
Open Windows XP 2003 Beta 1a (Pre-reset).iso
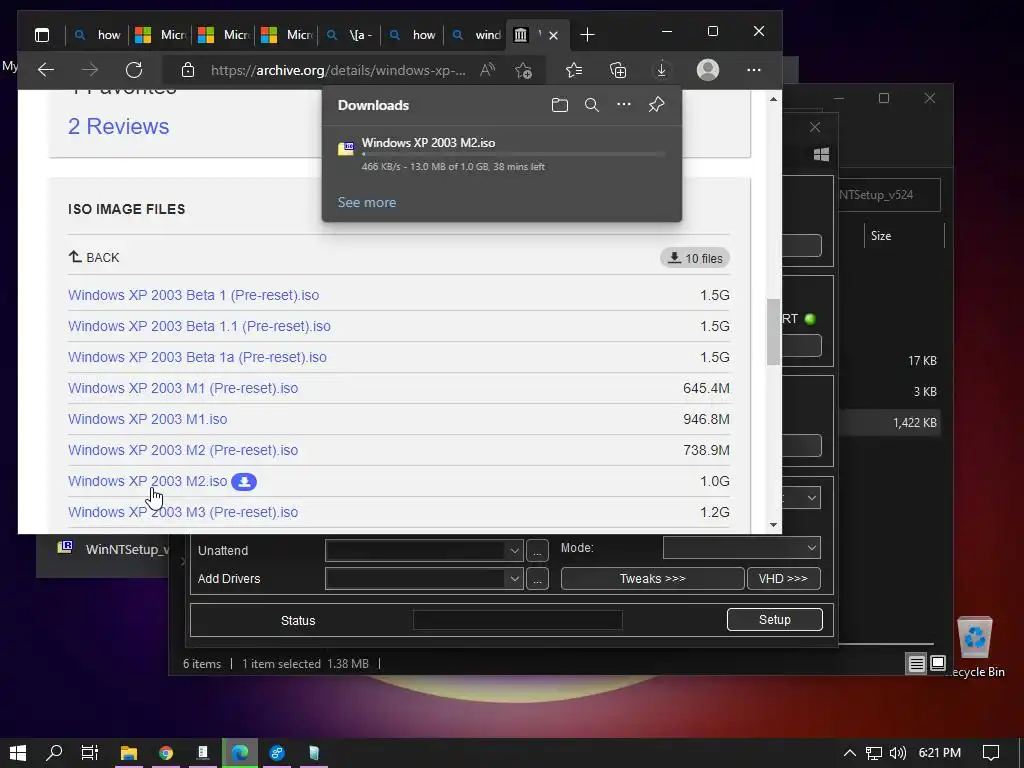pyautogui.click(x=197, y=357)
